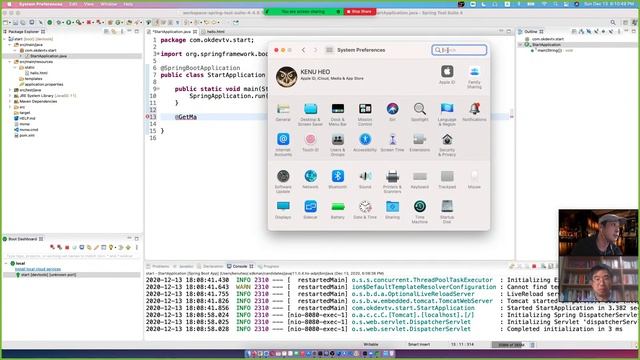Open Date & Time preferences
Image resolution: width=640 pixels, height=360 pixels.
point(365,210)
